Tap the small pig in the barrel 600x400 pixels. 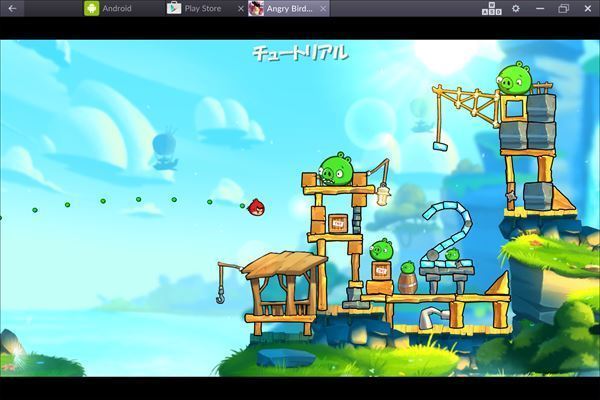[x=408, y=267]
